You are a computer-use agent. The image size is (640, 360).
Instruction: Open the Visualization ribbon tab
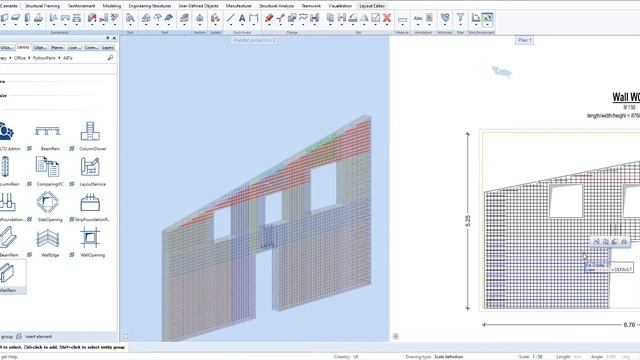pos(340,6)
